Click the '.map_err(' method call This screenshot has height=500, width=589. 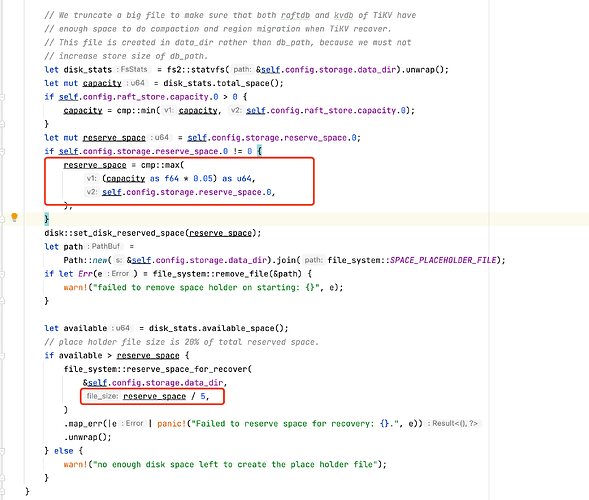click(x=86, y=424)
